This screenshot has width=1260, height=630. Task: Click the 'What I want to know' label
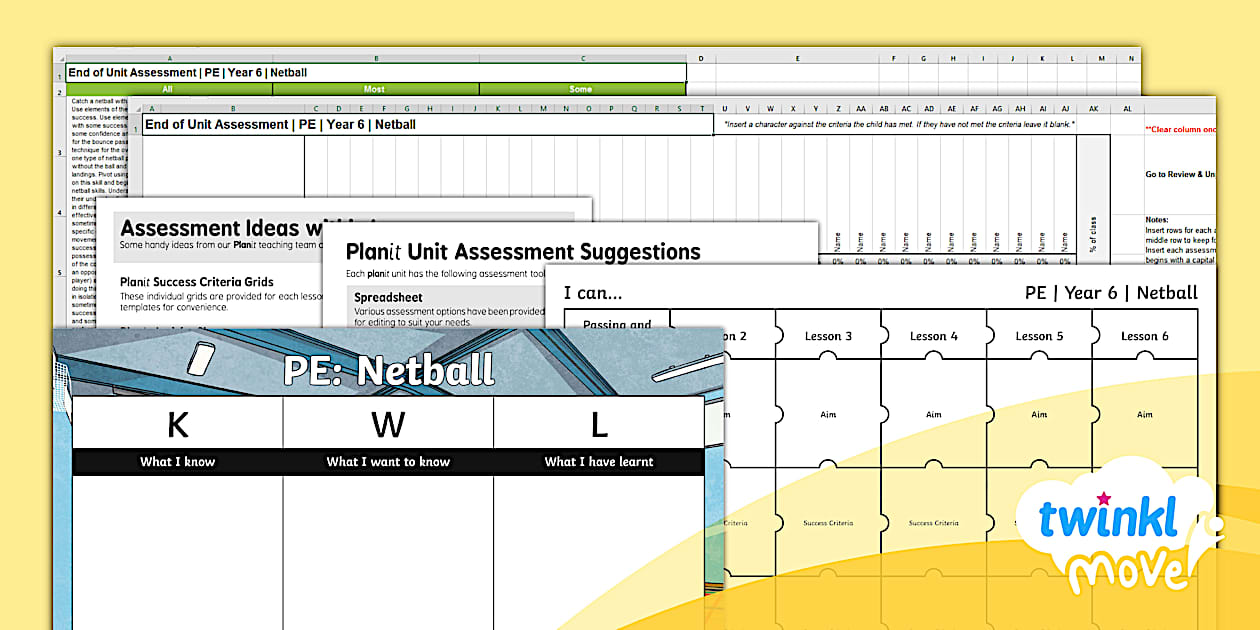(x=388, y=462)
